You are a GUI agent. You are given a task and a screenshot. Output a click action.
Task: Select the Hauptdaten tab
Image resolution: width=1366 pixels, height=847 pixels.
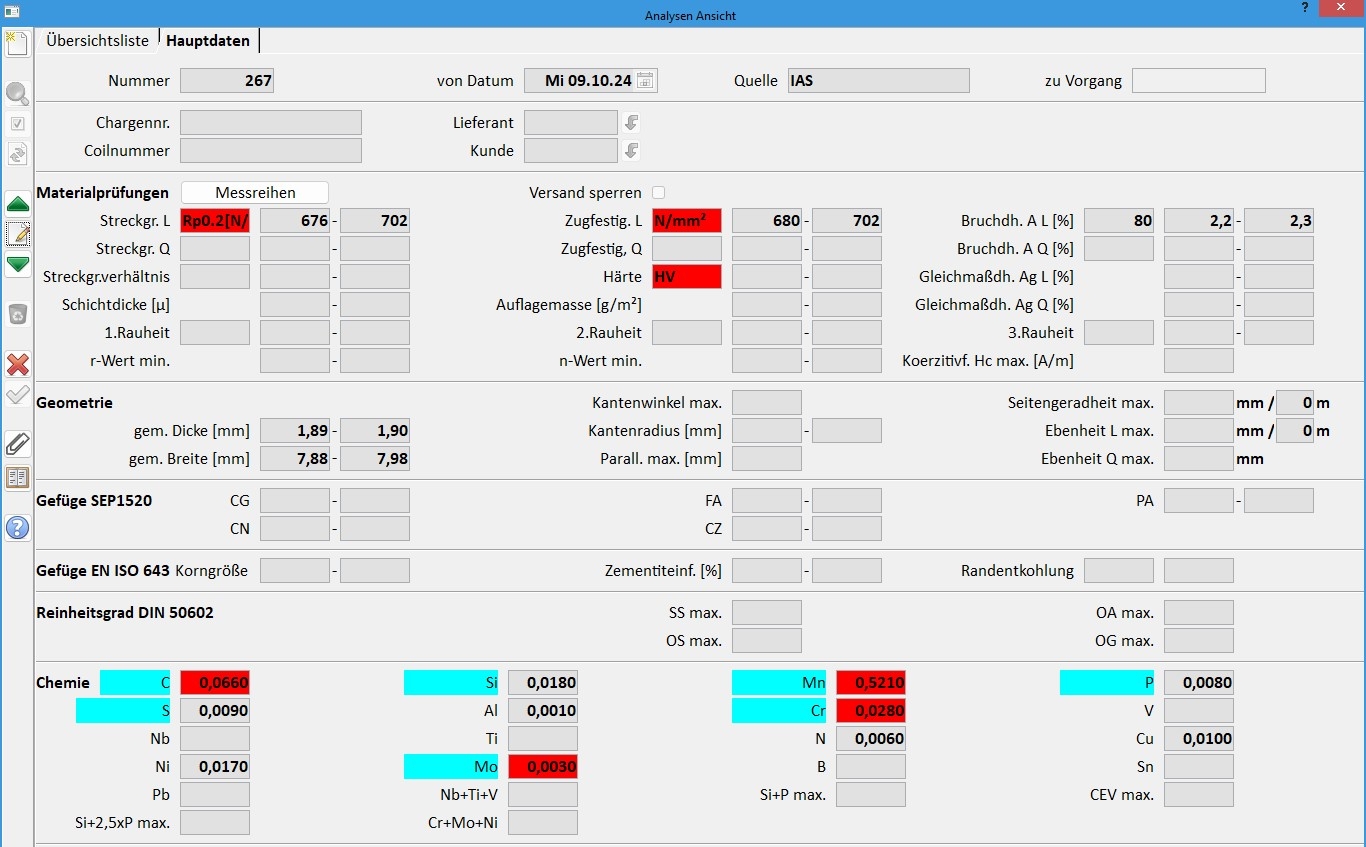click(208, 41)
